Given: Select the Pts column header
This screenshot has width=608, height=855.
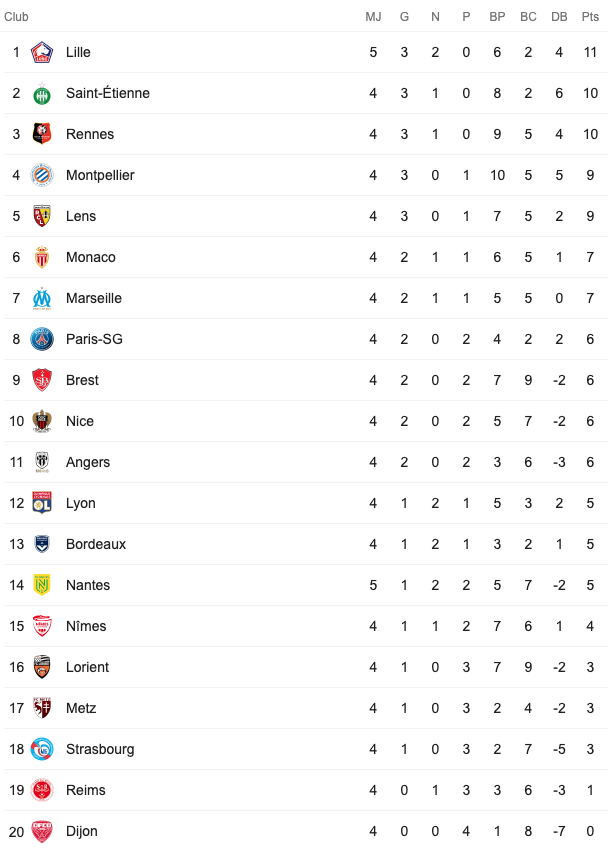Looking at the screenshot, I should pyautogui.click(x=590, y=17).
